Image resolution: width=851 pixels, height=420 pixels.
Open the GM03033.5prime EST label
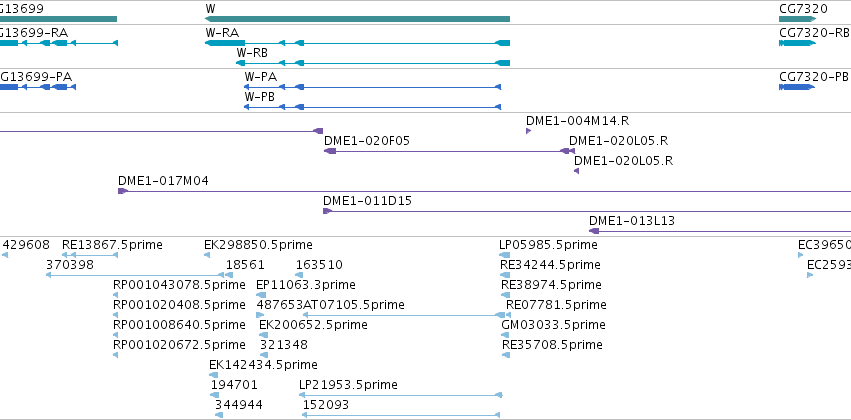point(554,326)
